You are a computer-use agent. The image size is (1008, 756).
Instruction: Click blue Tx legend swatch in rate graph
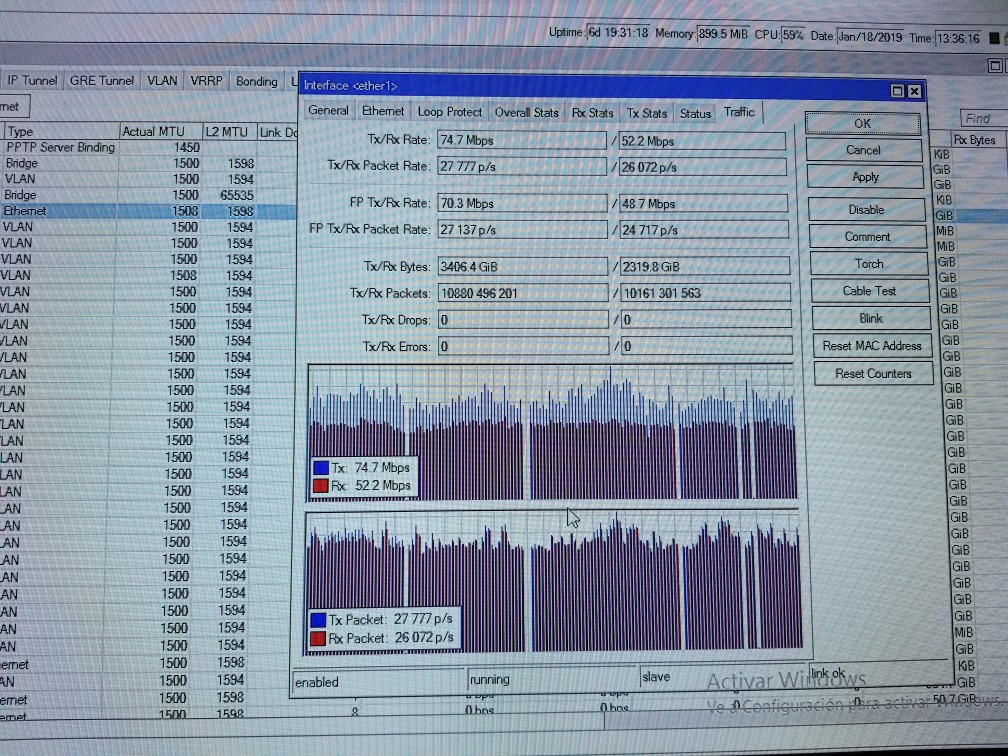click(x=321, y=468)
